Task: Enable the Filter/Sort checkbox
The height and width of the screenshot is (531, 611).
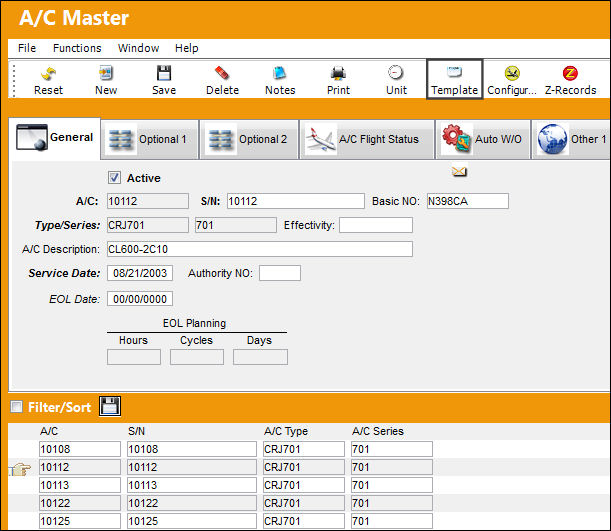Action: (16, 407)
